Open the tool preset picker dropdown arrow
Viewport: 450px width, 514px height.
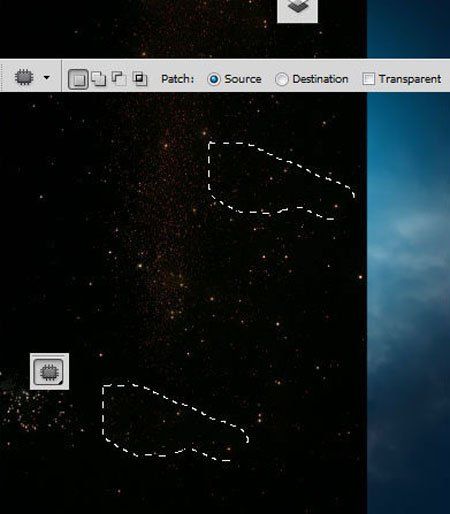point(47,78)
